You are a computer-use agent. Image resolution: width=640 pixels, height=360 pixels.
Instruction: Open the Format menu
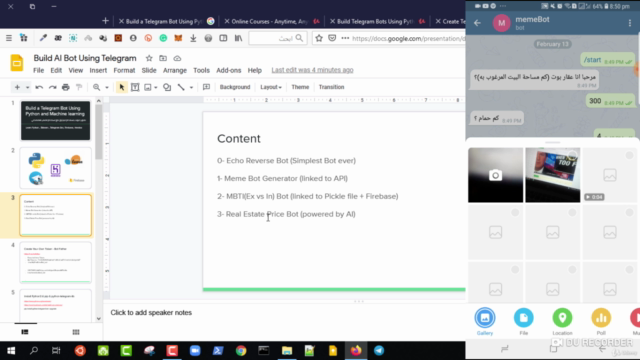click(x=124, y=70)
